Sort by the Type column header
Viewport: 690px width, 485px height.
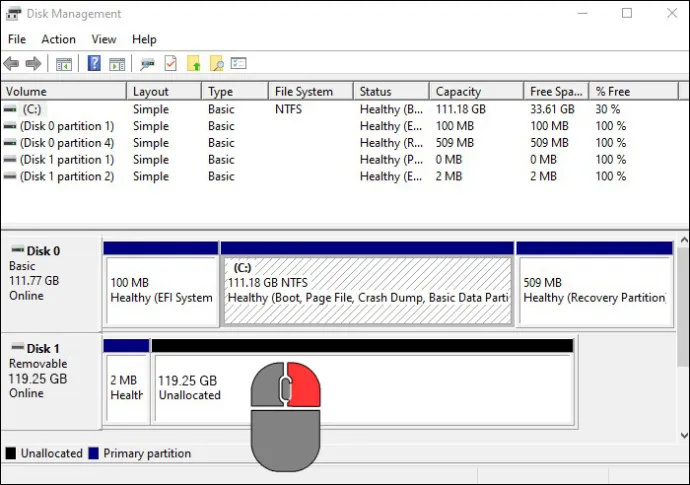(235, 92)
